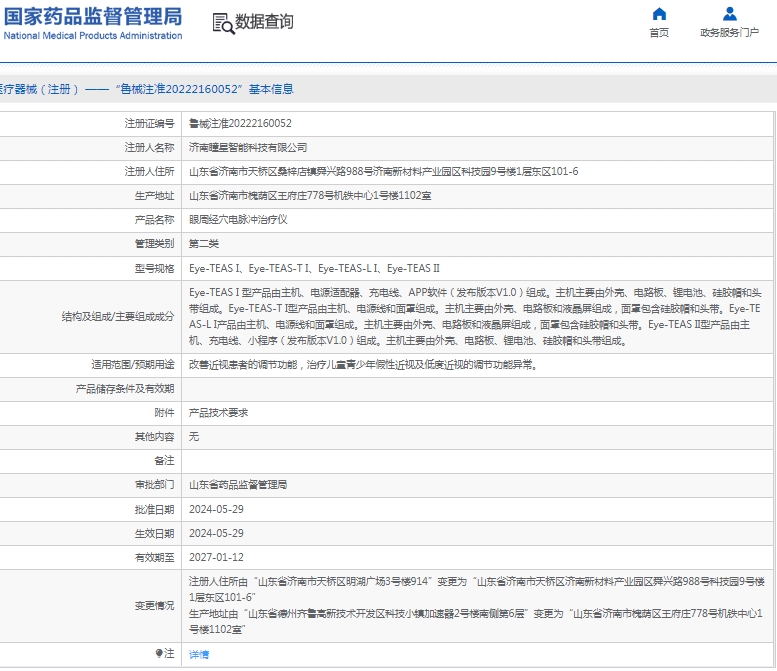
Task: Click the 管理类别 row label
Action: [154, 244]
